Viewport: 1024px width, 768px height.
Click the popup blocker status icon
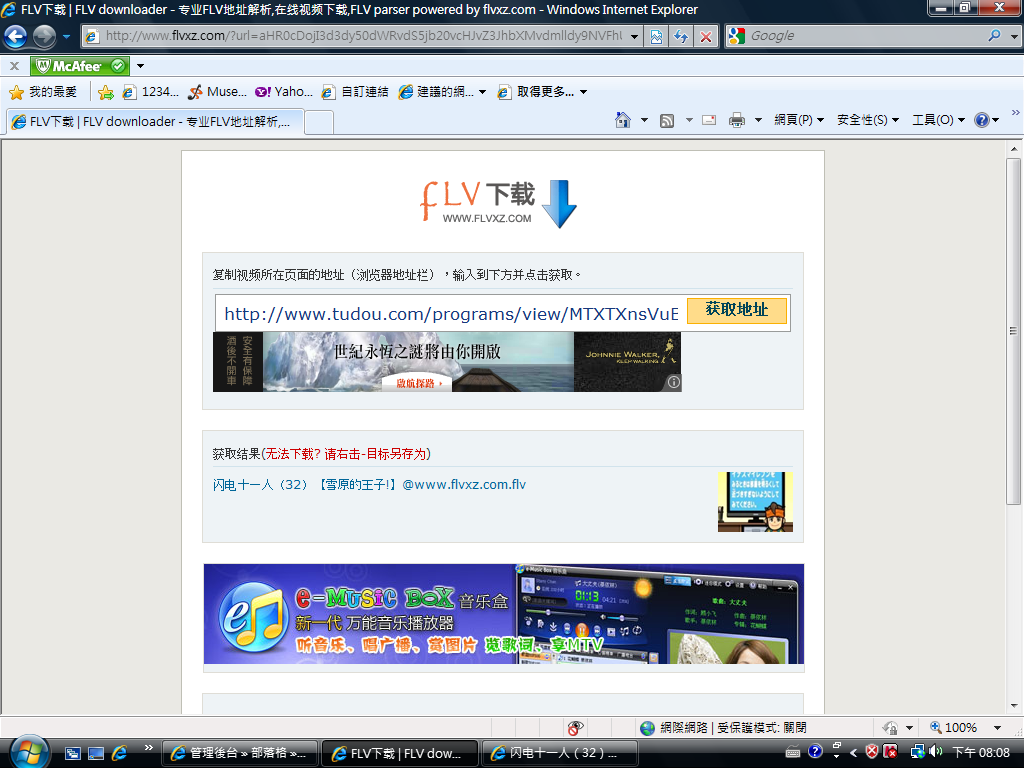(x=575, y=728)
